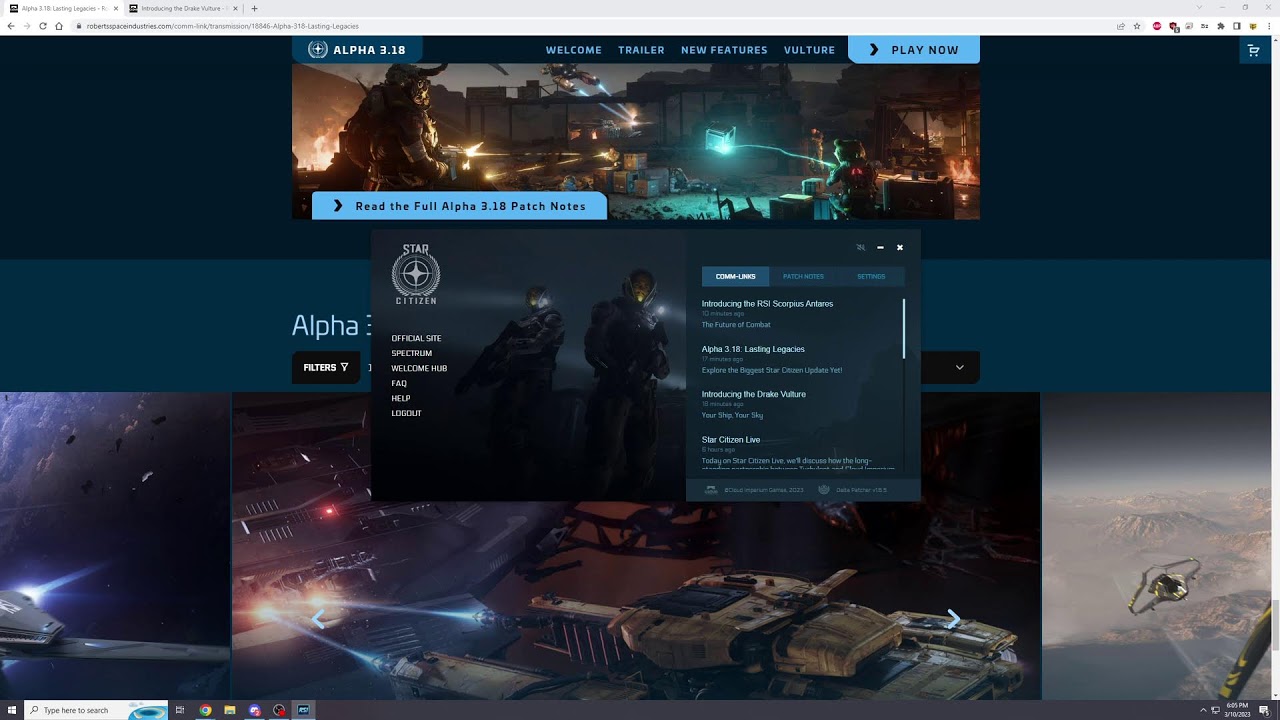The width and height of the screenshot is (1280, 720).
Task: Expand the FILTERS option
Action: coord(326,367)
